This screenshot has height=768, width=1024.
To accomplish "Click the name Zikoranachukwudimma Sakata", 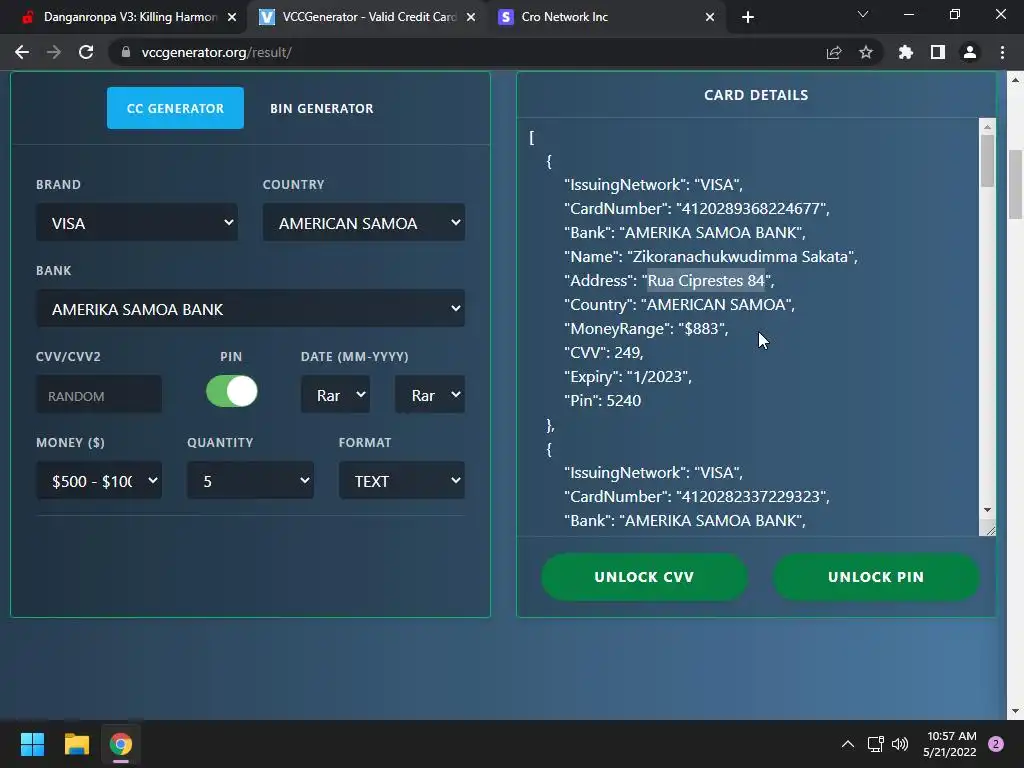I will 741,257.
